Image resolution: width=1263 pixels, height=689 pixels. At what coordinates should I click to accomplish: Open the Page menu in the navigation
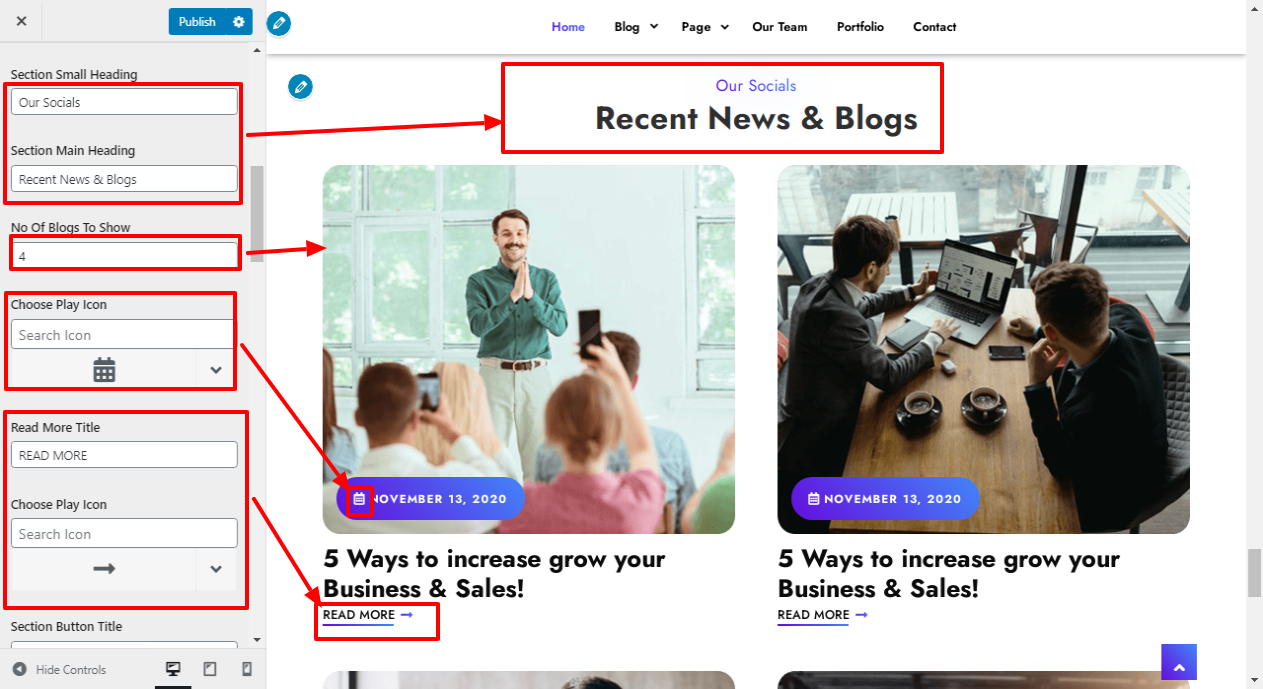(x=705, y=27)
